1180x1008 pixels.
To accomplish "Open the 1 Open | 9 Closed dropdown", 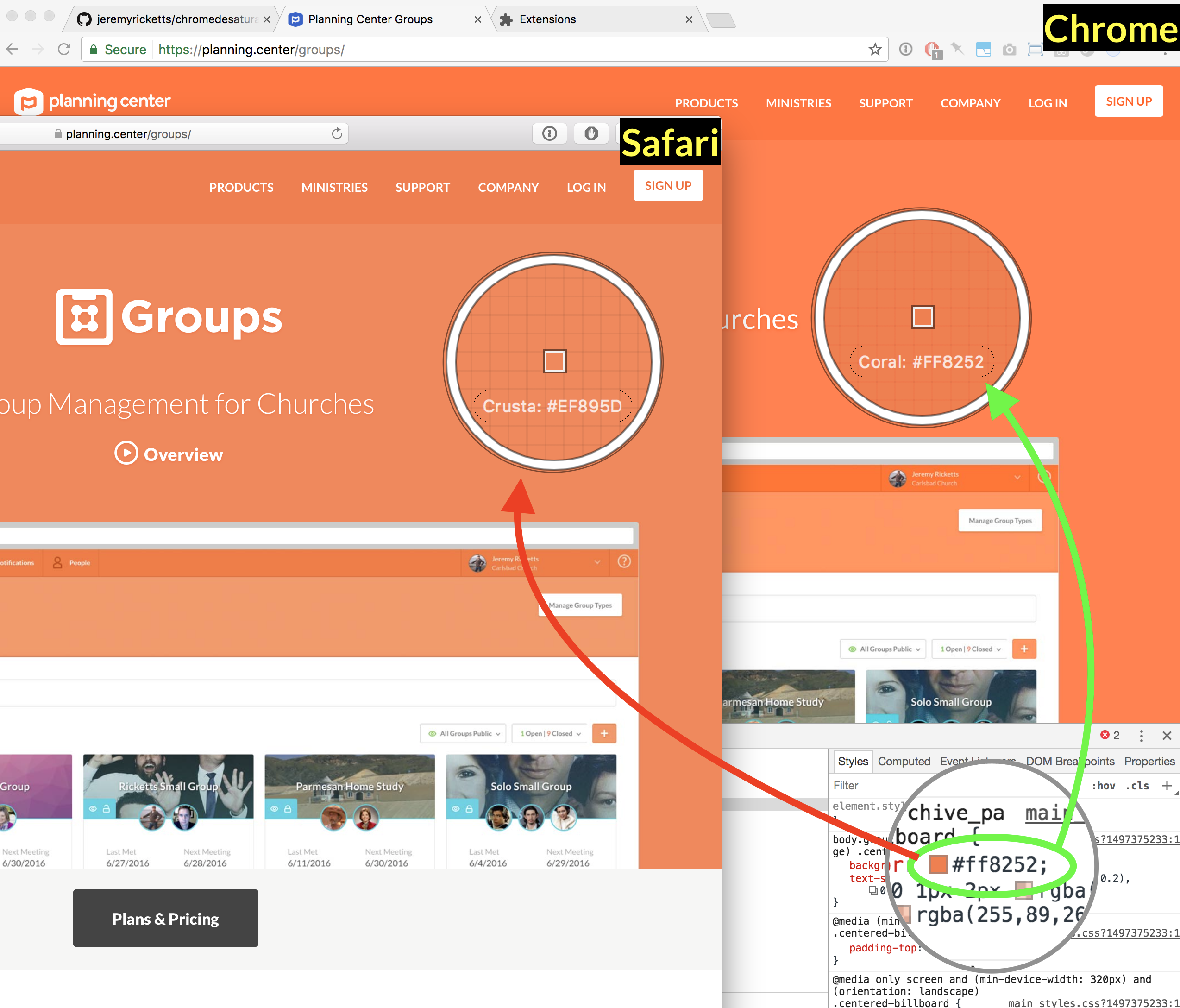I will pyautogui.click(x=550, y=733).
